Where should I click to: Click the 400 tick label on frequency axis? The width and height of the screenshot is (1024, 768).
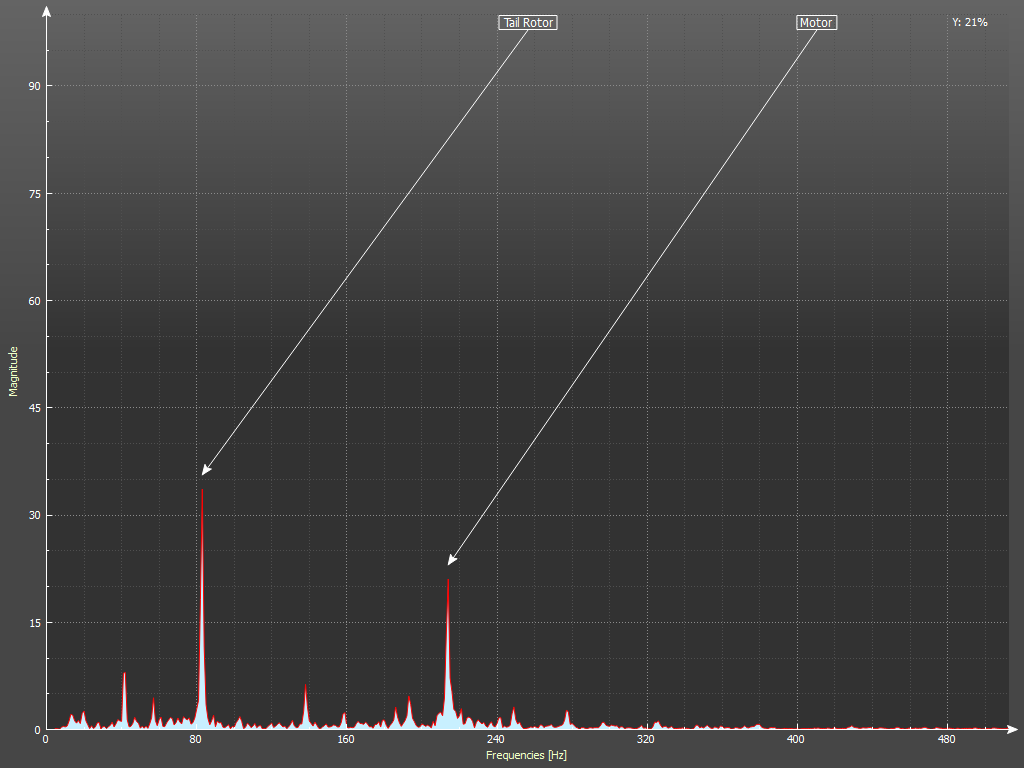796,740
